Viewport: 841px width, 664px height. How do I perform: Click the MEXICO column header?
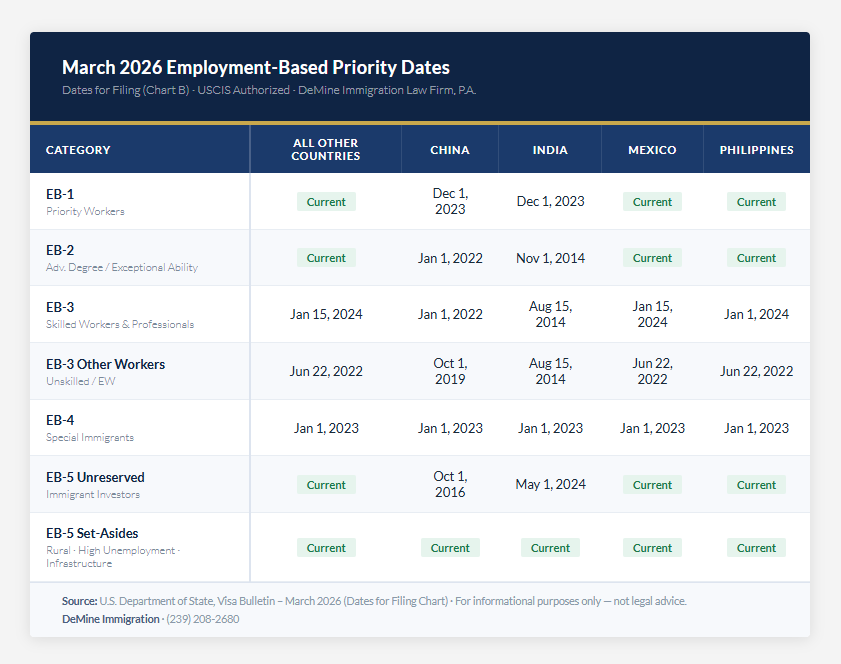coord(652,150)
